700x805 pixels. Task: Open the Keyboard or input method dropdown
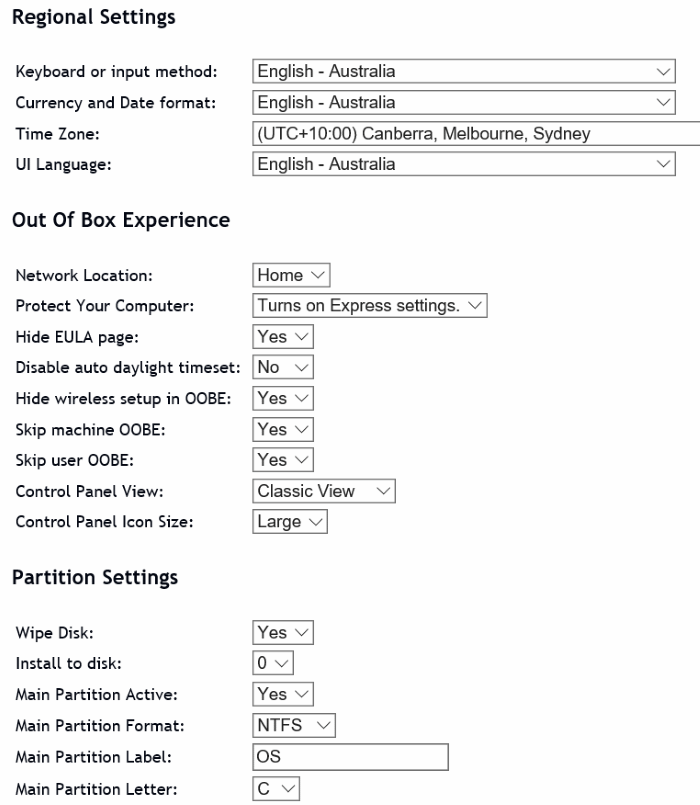pos(464,71)
